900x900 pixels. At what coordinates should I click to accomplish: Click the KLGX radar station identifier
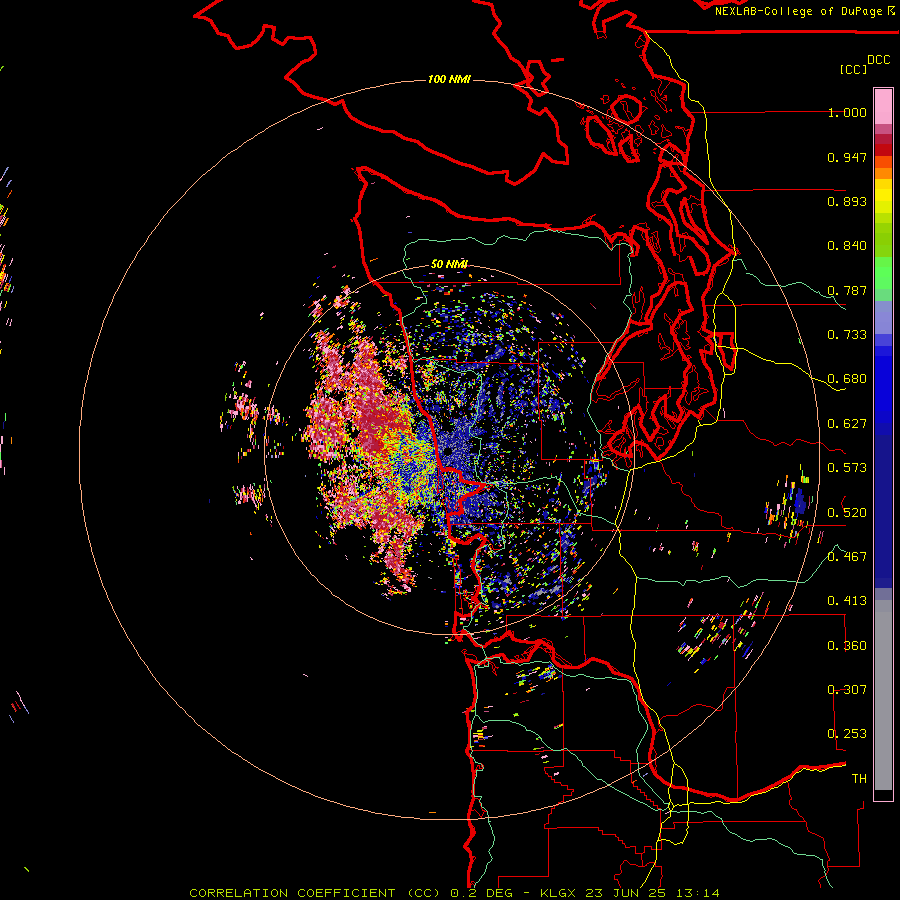(x=557, y=893)
